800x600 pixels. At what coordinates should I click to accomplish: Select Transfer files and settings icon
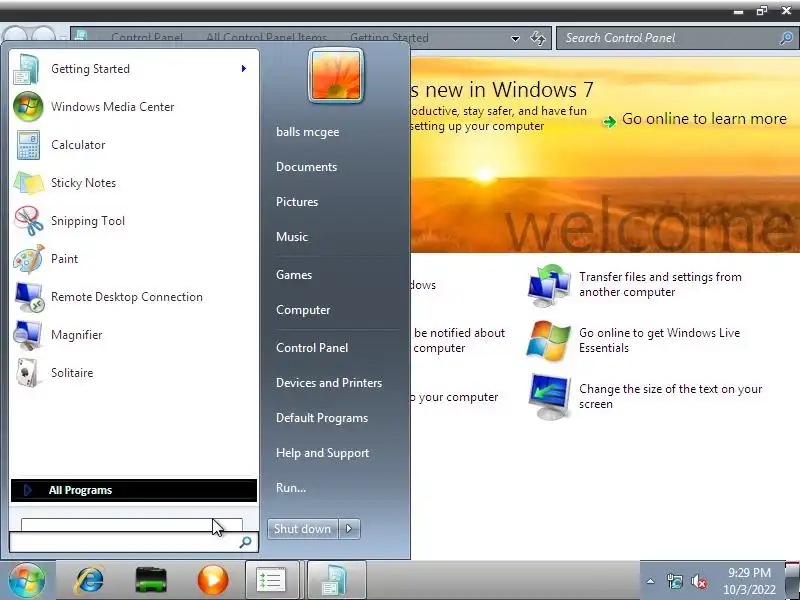tap(549, 285)
